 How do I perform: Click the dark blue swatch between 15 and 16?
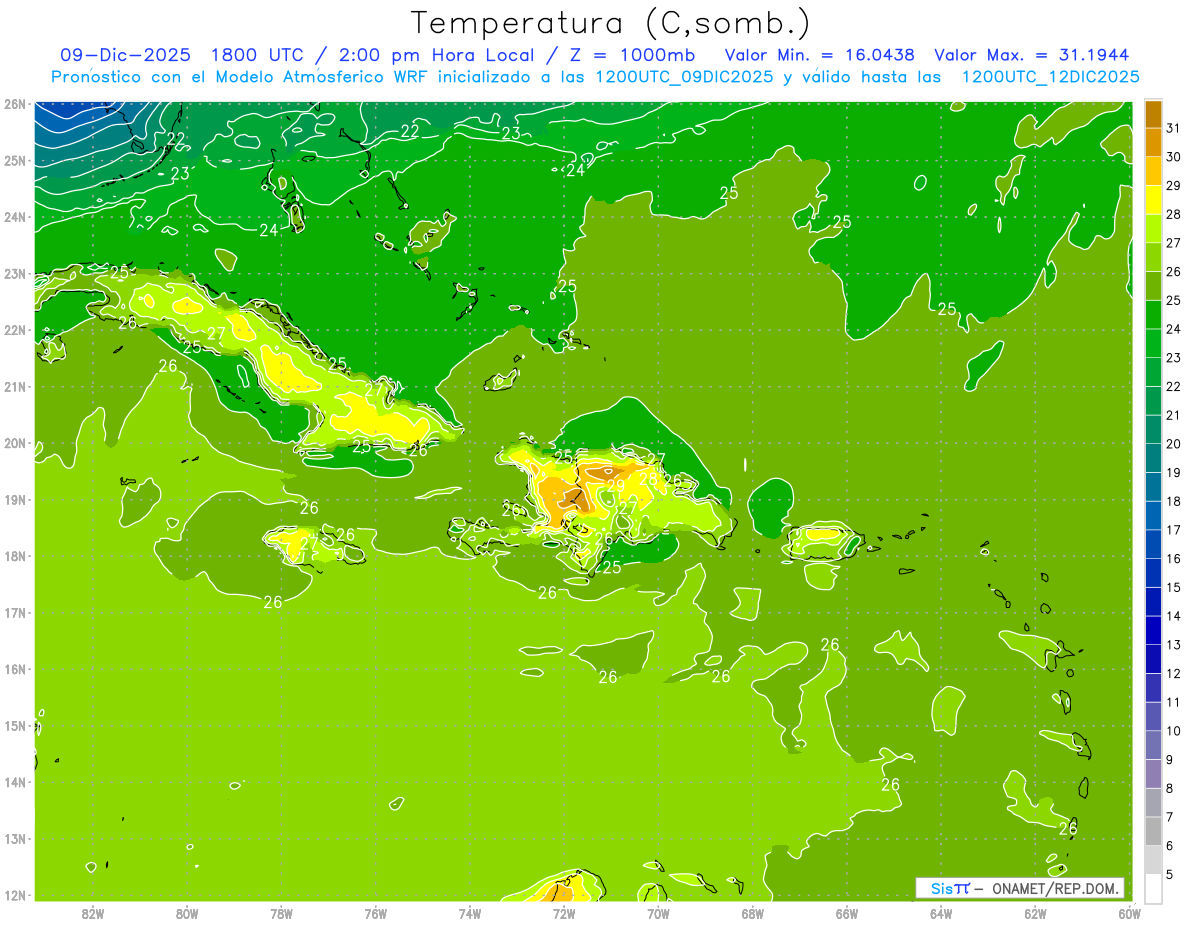(x=1154, y=573)
